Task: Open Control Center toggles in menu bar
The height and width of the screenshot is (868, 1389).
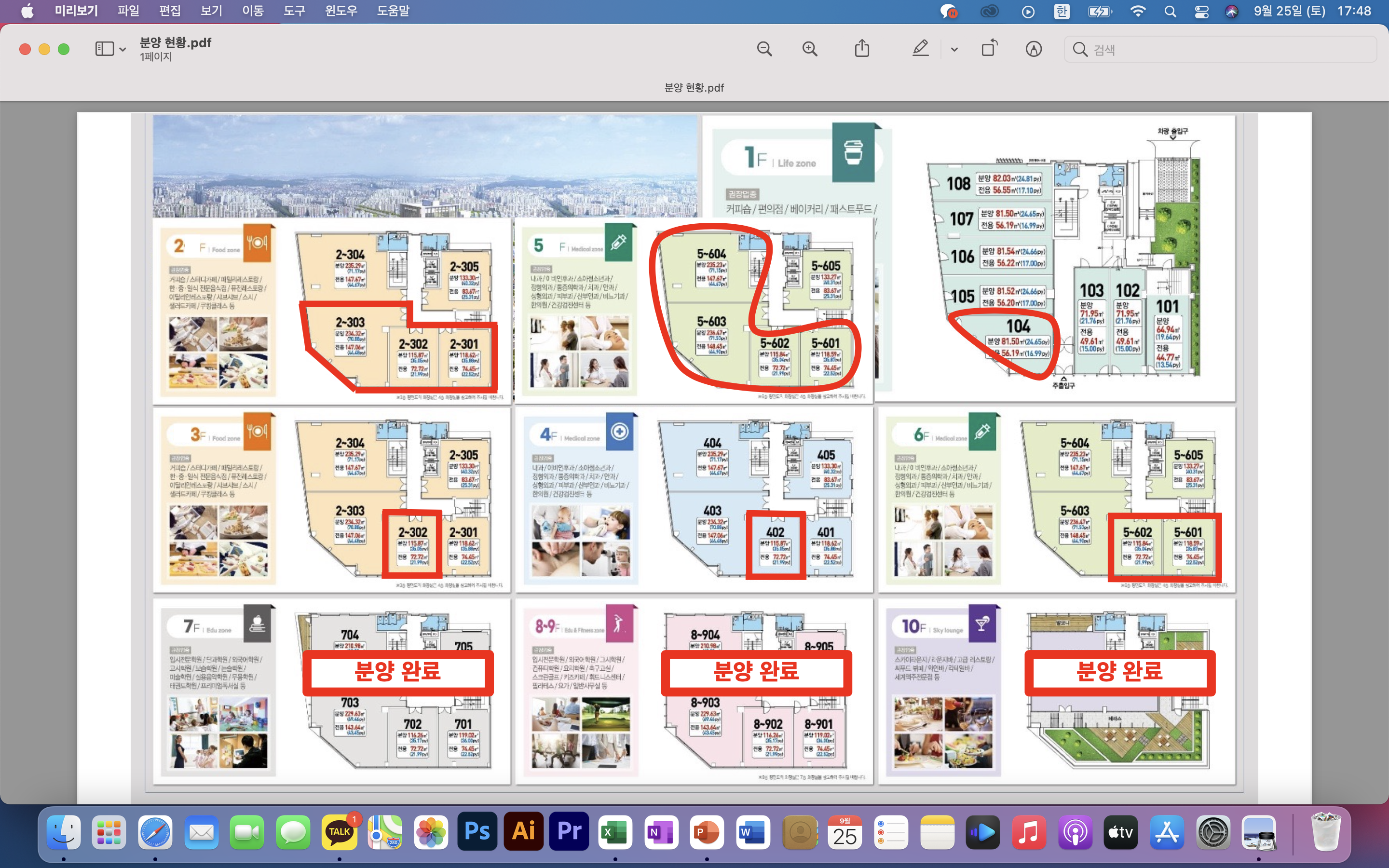Action: (x=1201, y=12)
